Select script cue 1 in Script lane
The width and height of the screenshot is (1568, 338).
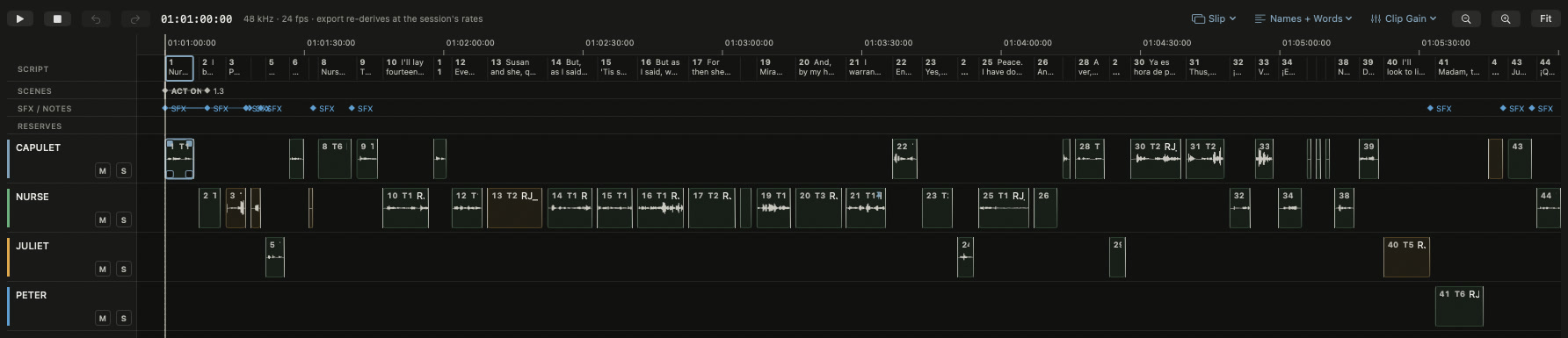coord(179,68)
